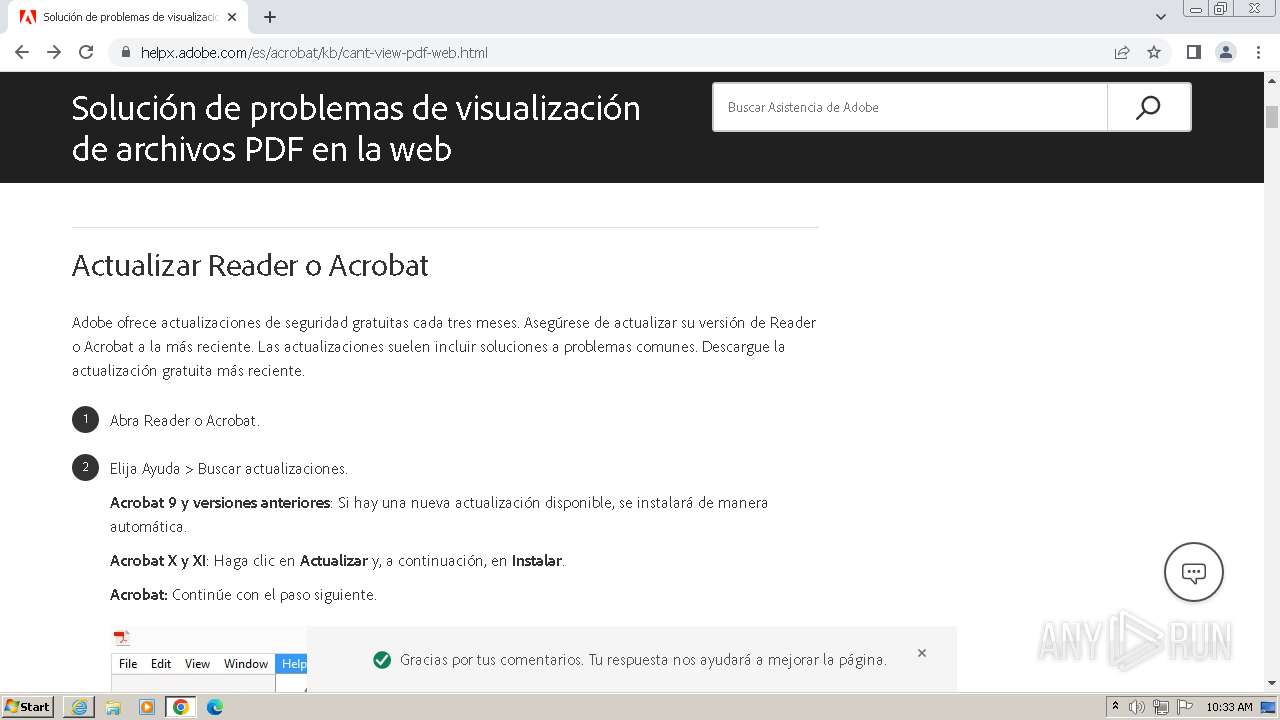Share this page icon in address bar
Screen dimensions: 1280x720
1122,52
